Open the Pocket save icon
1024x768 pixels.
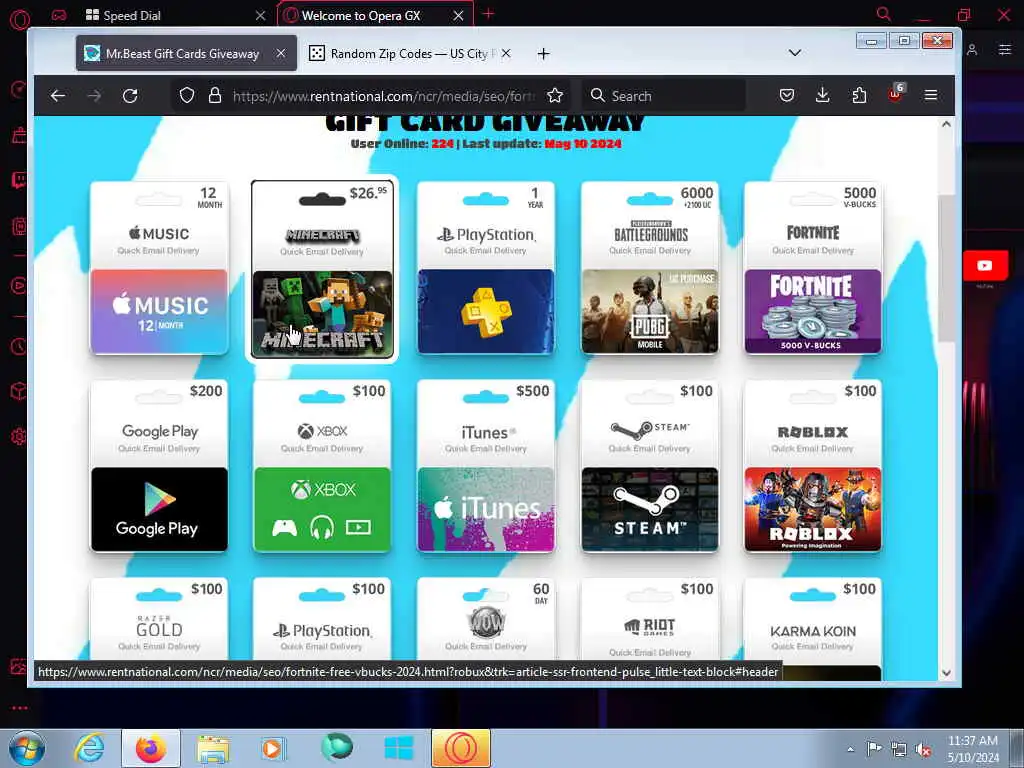click(787, 95)
